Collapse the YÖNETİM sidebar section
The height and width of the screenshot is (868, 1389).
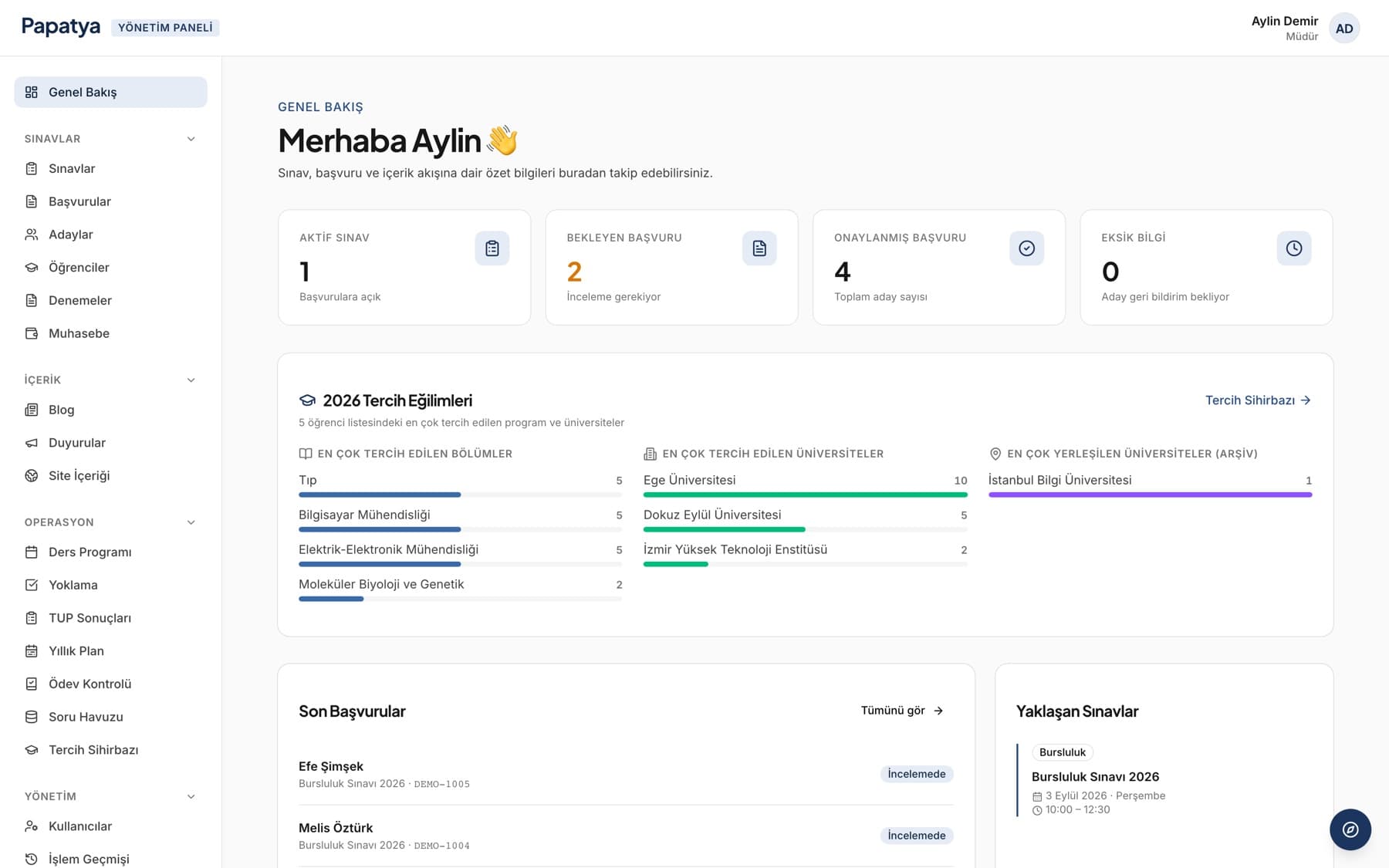(x=191, y=797)
